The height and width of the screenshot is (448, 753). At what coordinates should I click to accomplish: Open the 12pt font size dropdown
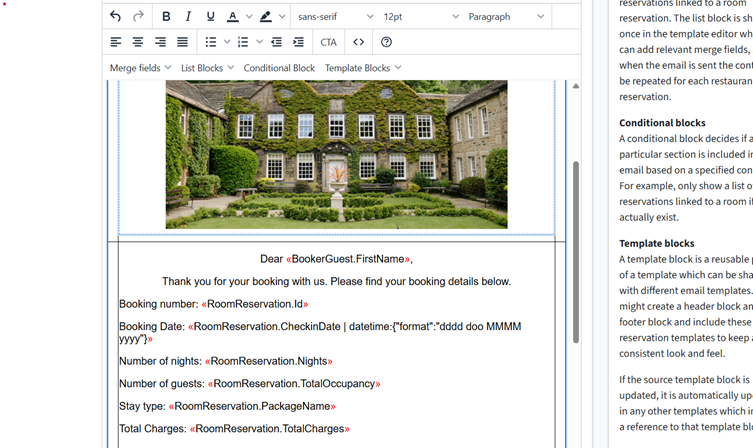[x=421, y=16]
